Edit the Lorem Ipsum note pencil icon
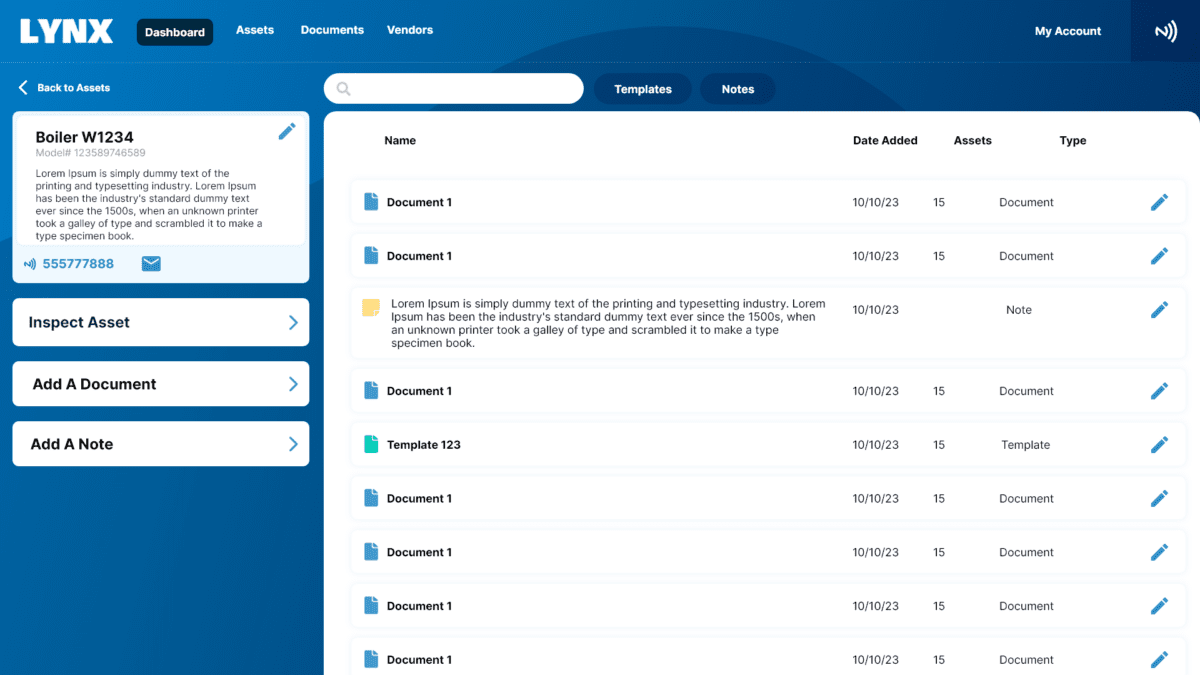1200x675 pixels. click(1159, 310)
